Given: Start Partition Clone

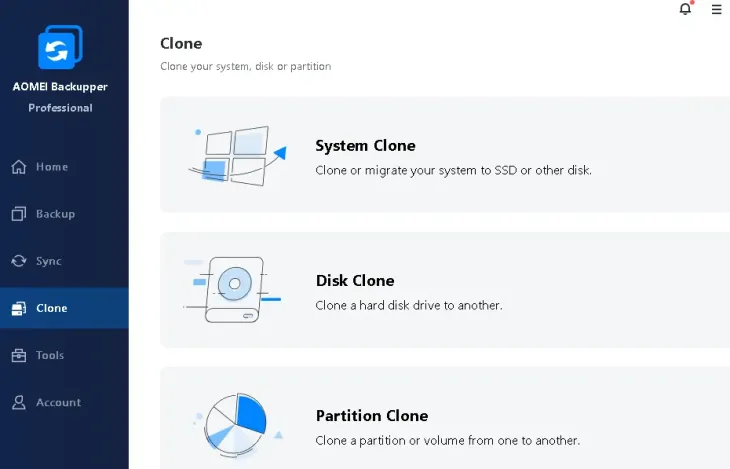Looking at the screenshot, I should click(x=371, y=416).
